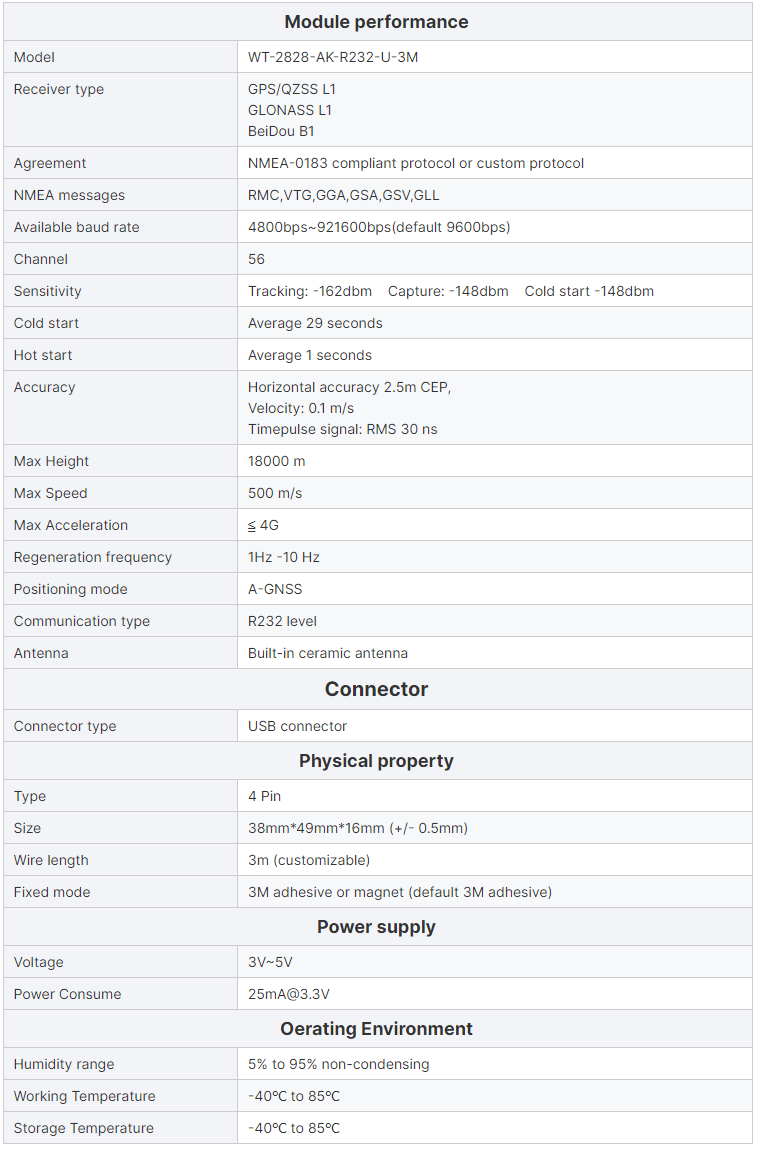
Task: Click the Max Height 18000 m value
Action: [277, 461]
